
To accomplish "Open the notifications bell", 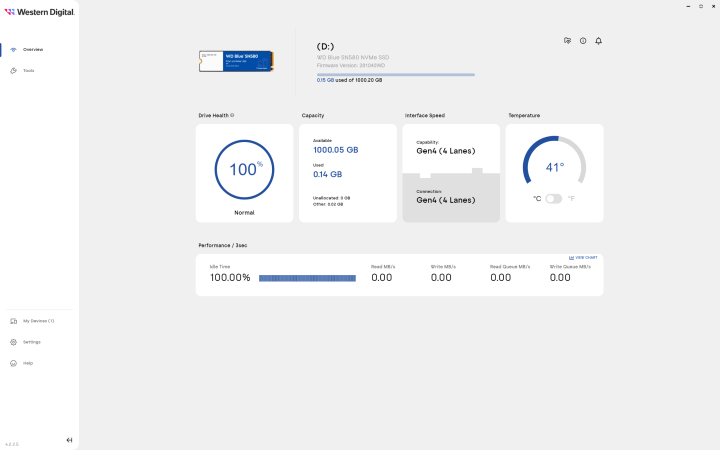I will (598, 41).
